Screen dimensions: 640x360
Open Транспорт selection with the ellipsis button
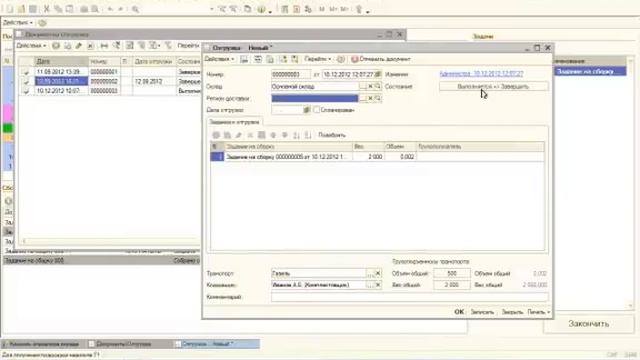click(x=370, y=273)
